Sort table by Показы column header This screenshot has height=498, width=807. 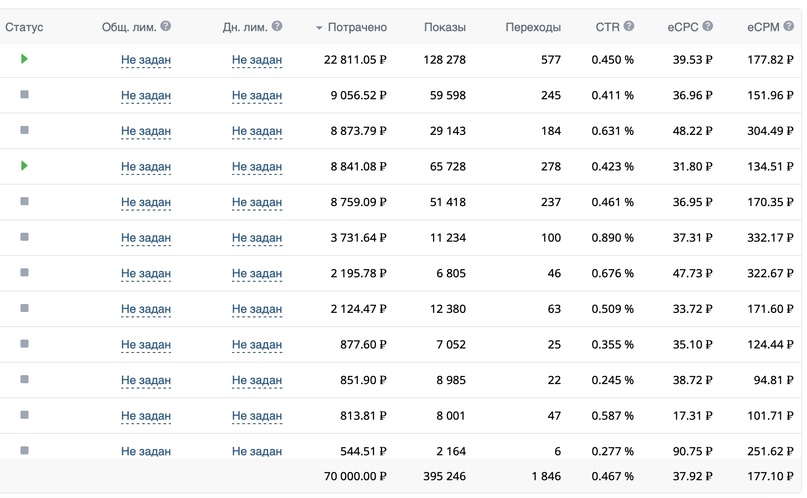pyautogui.click(x=444, y=27)
